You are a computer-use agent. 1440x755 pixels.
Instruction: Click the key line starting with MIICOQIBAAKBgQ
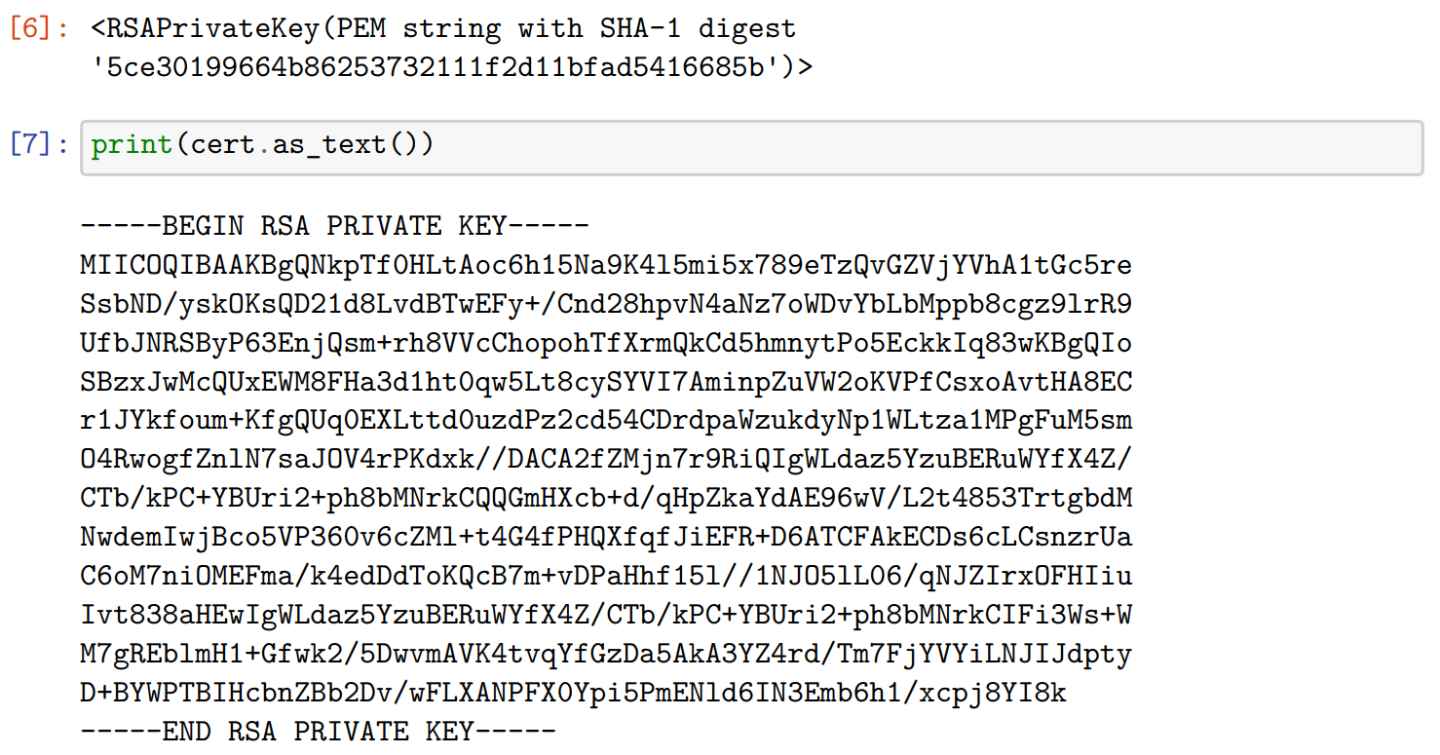[x=606, y=266]
